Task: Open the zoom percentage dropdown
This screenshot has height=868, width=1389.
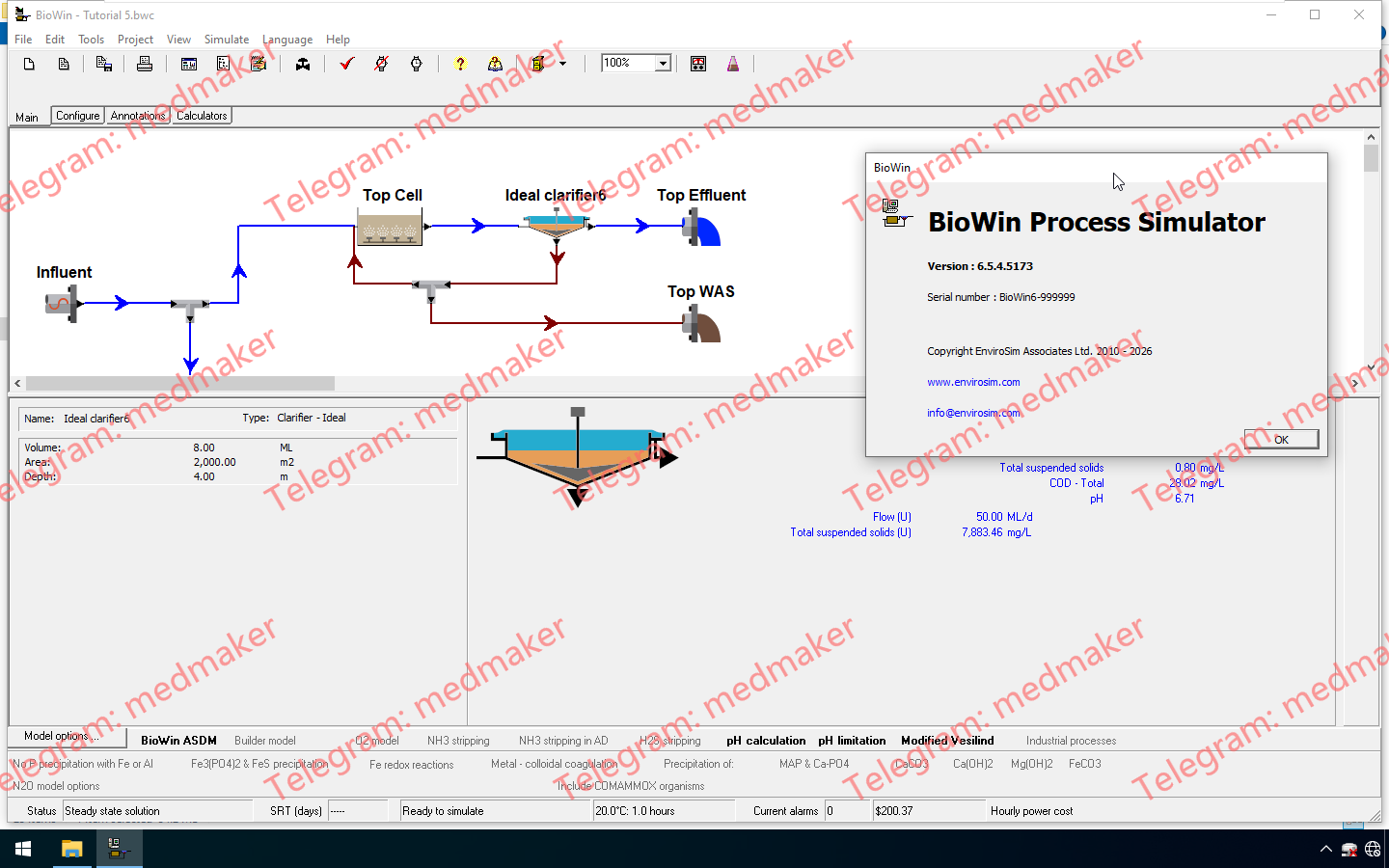Action: (663, 64)
